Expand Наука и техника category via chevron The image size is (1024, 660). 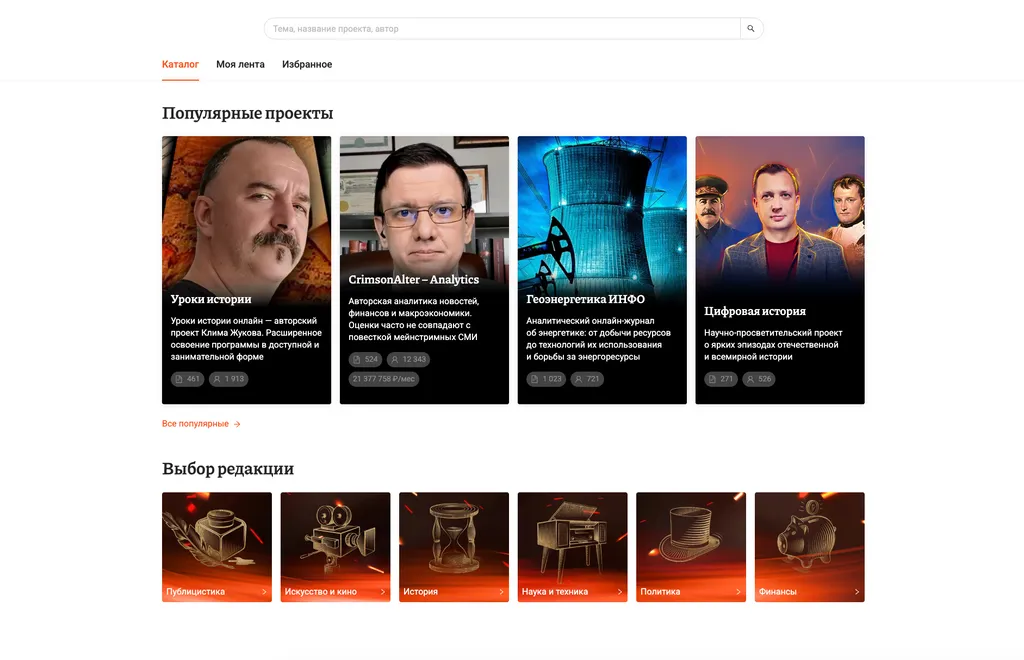pos(620,592)
